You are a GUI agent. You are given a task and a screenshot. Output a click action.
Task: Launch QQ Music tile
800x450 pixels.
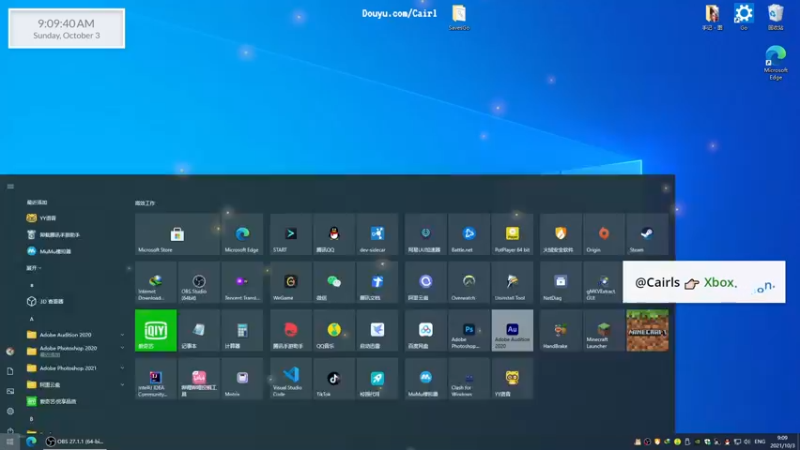tap(334, 330)
